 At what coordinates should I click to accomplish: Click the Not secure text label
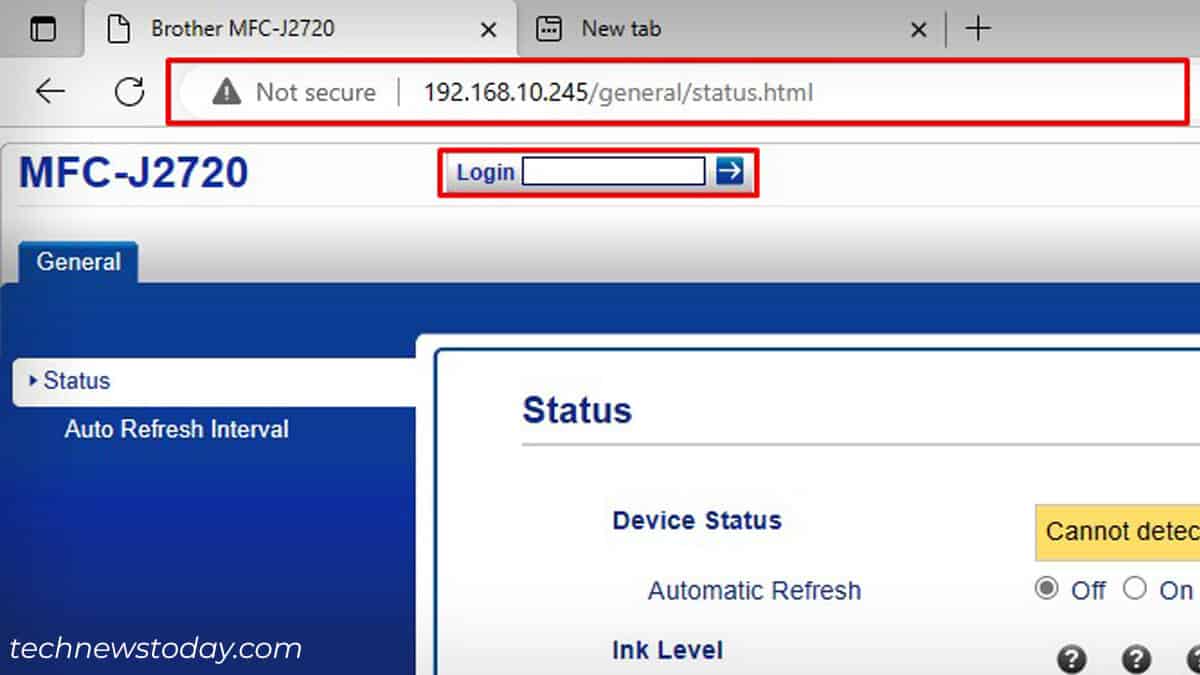pyautogui.click(x=316, y=92)
